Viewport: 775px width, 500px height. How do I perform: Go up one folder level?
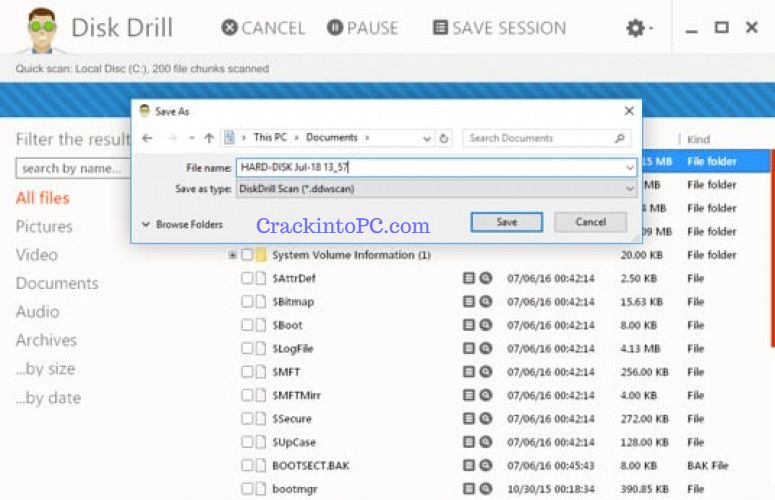(x=209, y=138)
